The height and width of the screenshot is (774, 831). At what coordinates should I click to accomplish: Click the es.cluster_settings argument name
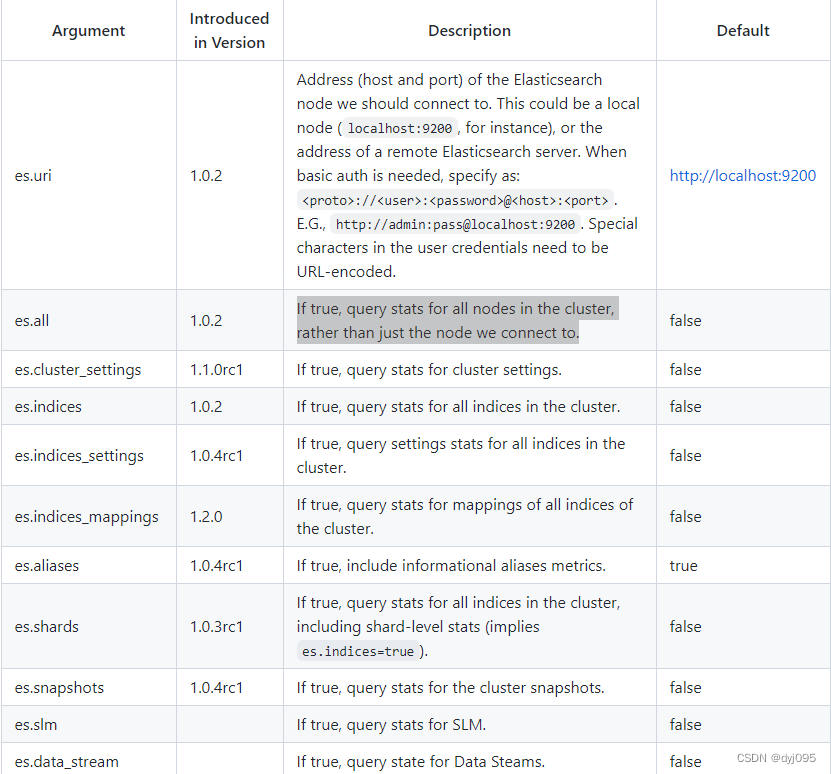78,369
